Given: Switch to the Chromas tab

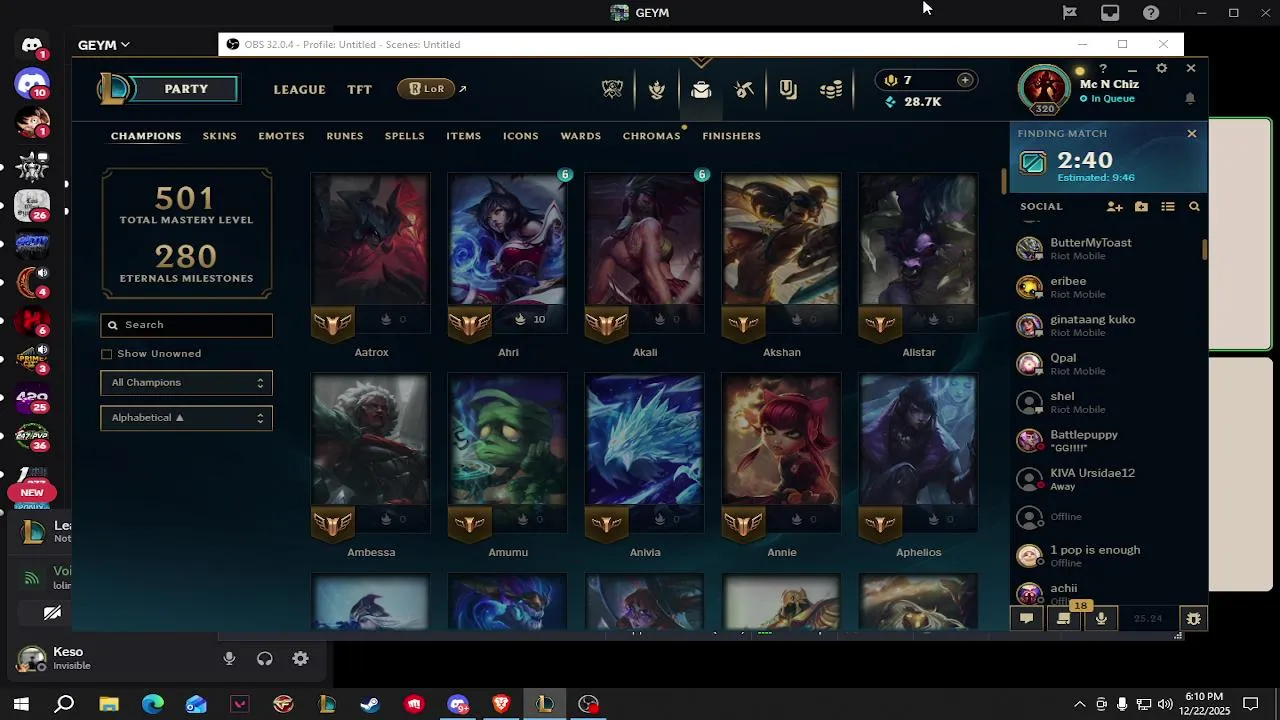Looking at the screenshot, I should [x=651, y=136].
